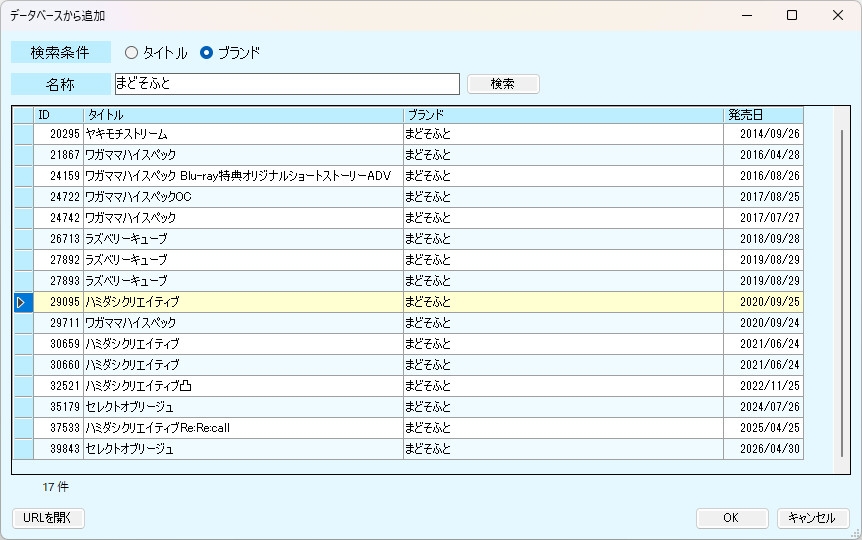The width and height of the screenshot is (862, 540).
Task: Select the ハミダシクリエイティブ凸 row
Action: coord(243,386)
